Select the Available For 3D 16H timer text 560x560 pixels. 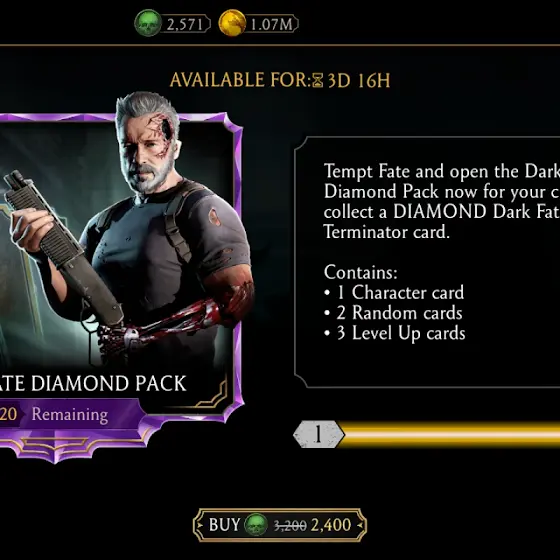click(280, 80)
